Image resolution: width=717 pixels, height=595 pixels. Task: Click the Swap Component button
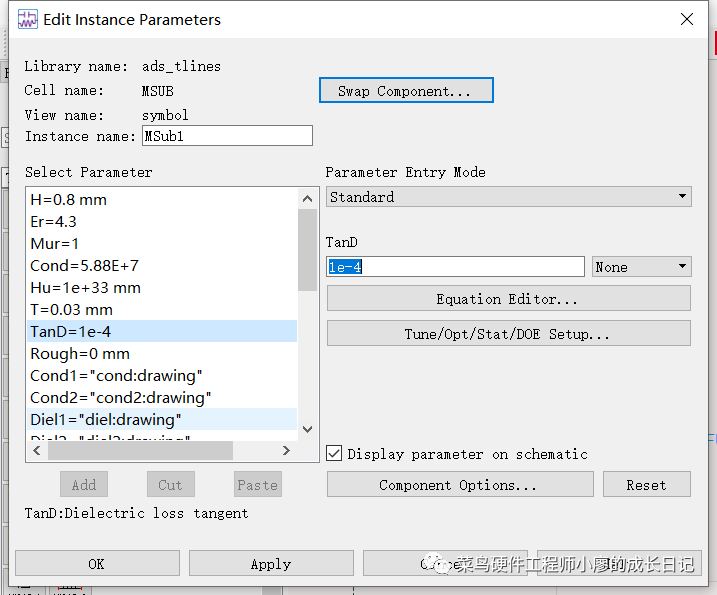406,91
